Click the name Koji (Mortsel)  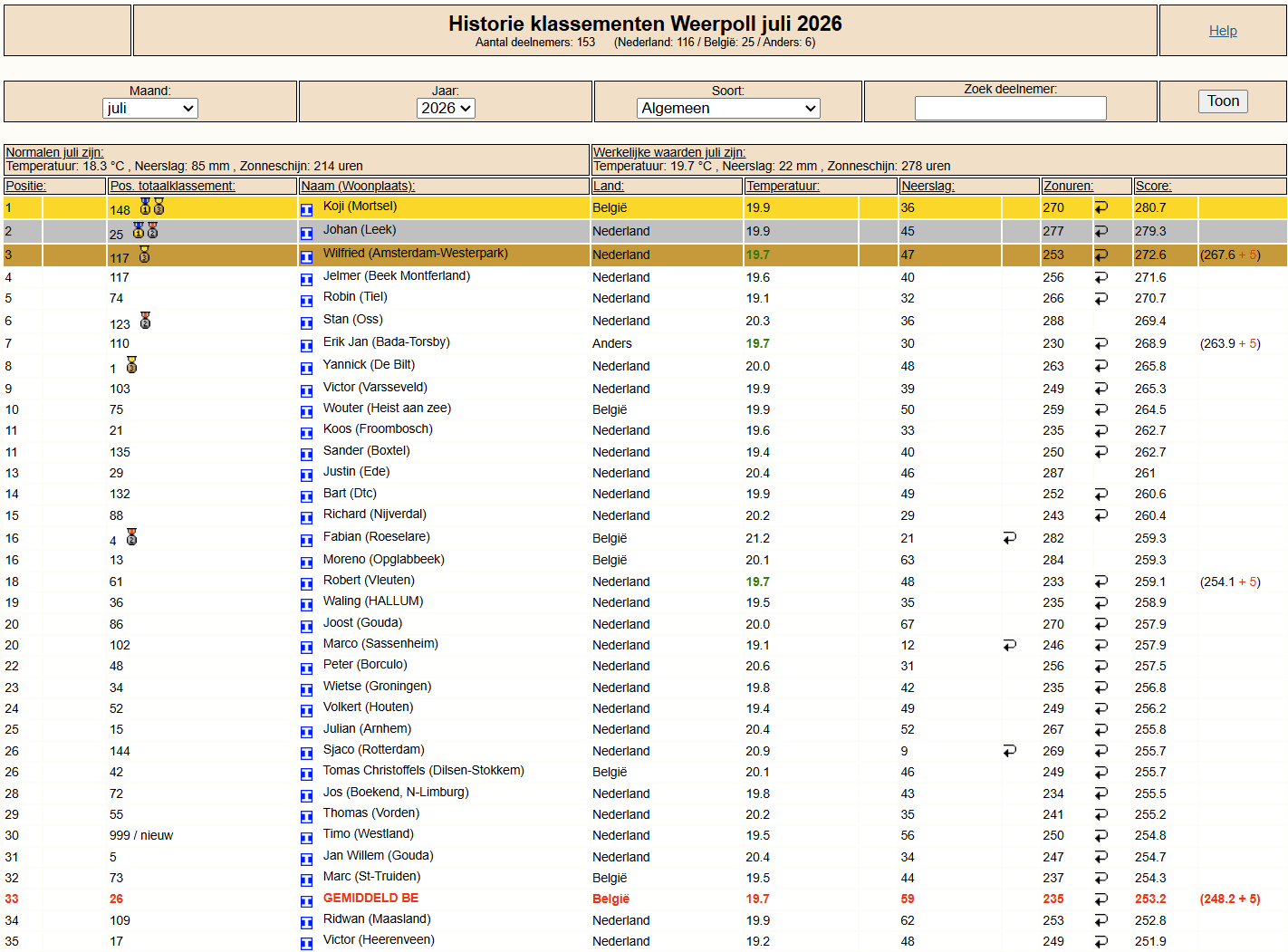pyautogui.click(x=360, y=206)
